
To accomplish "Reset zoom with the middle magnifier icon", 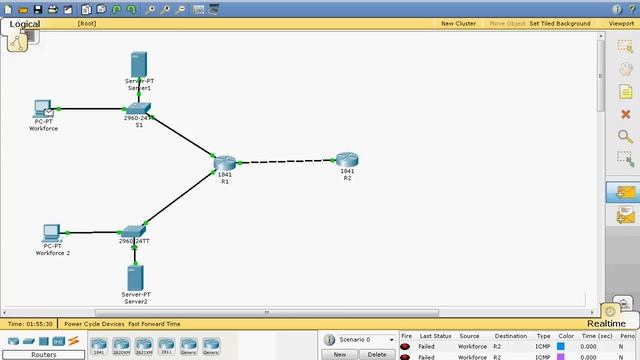I will [x=165, y=9].
